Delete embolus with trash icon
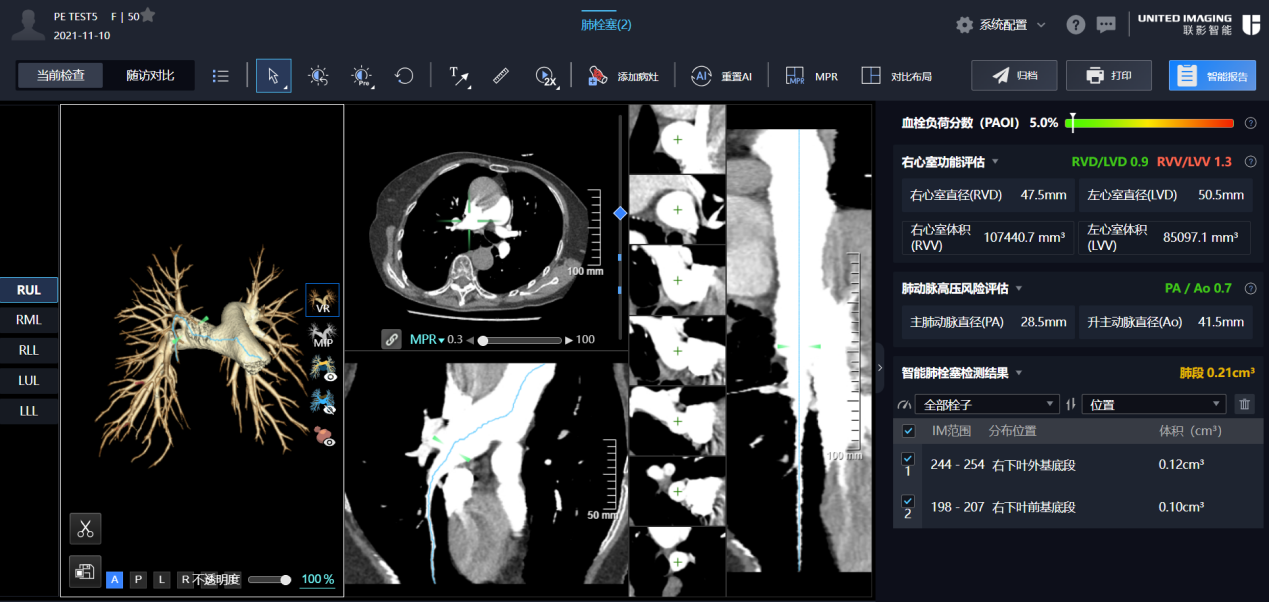 pos(1244,404)
